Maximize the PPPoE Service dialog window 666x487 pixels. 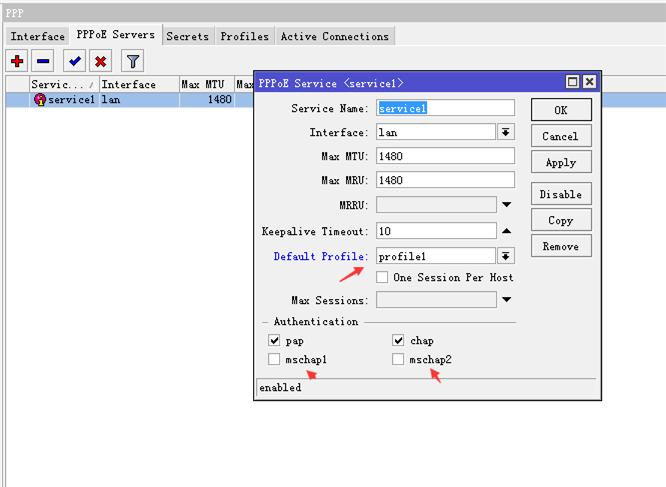click(573, 83)
